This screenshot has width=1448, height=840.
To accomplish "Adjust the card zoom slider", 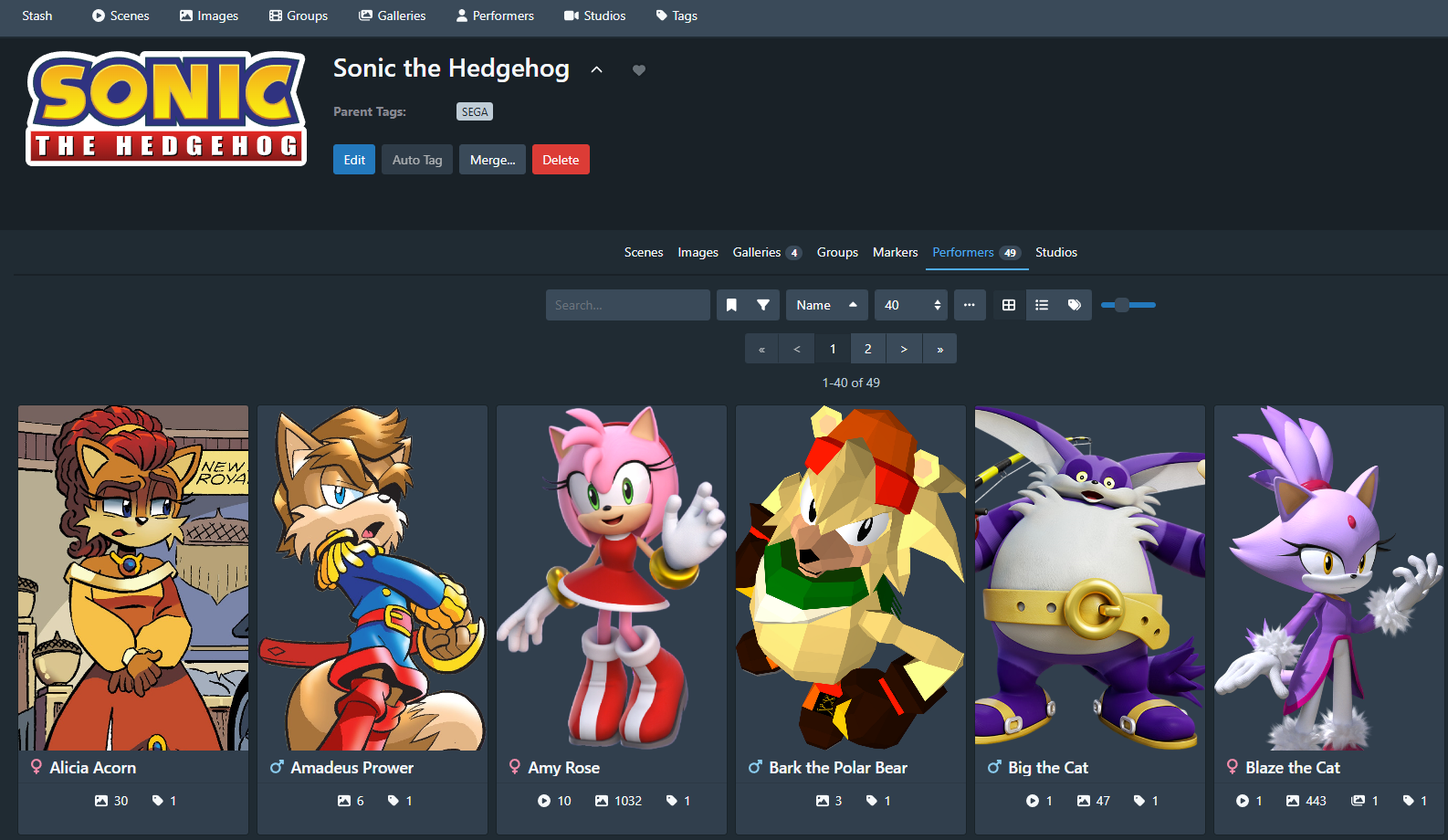I will pyautogui.click(x=1128, y=305).
